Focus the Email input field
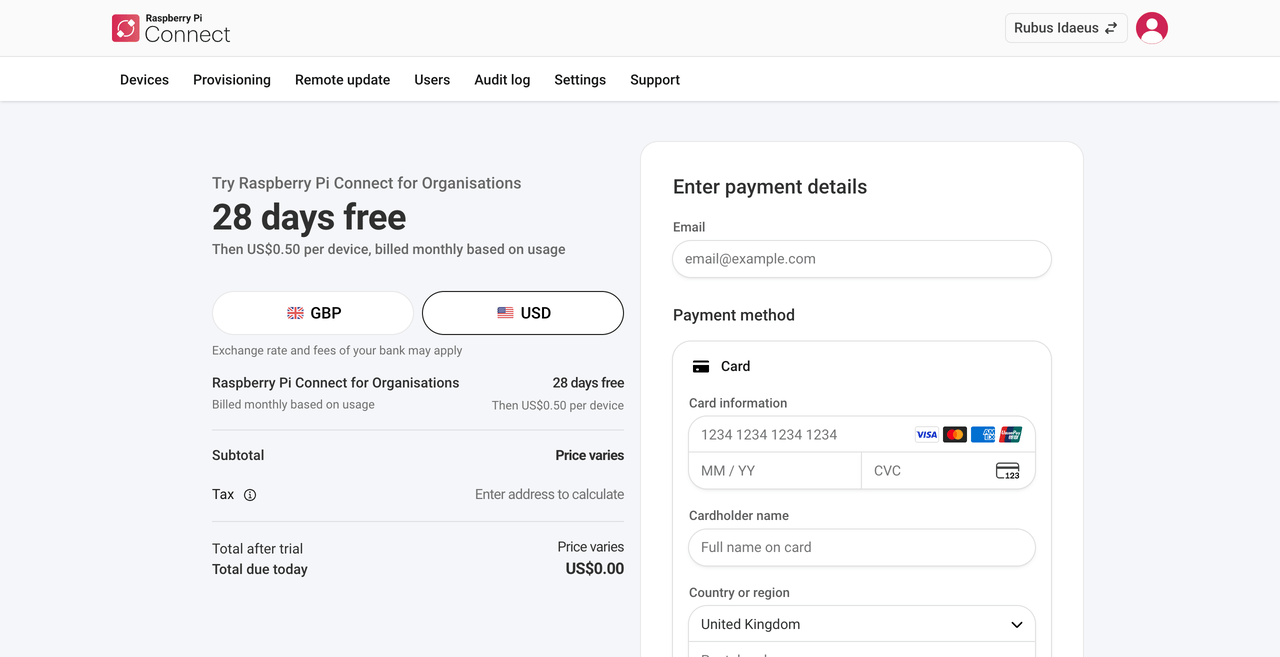Screen dimensions: 1280x657 [862, 259]
